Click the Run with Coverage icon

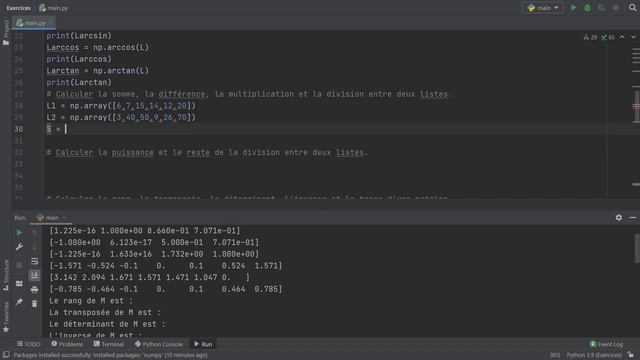point(602,8)
